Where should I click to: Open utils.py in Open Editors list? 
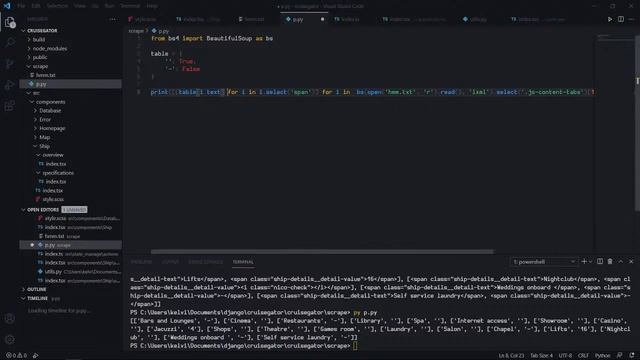(x=53, y=271)
